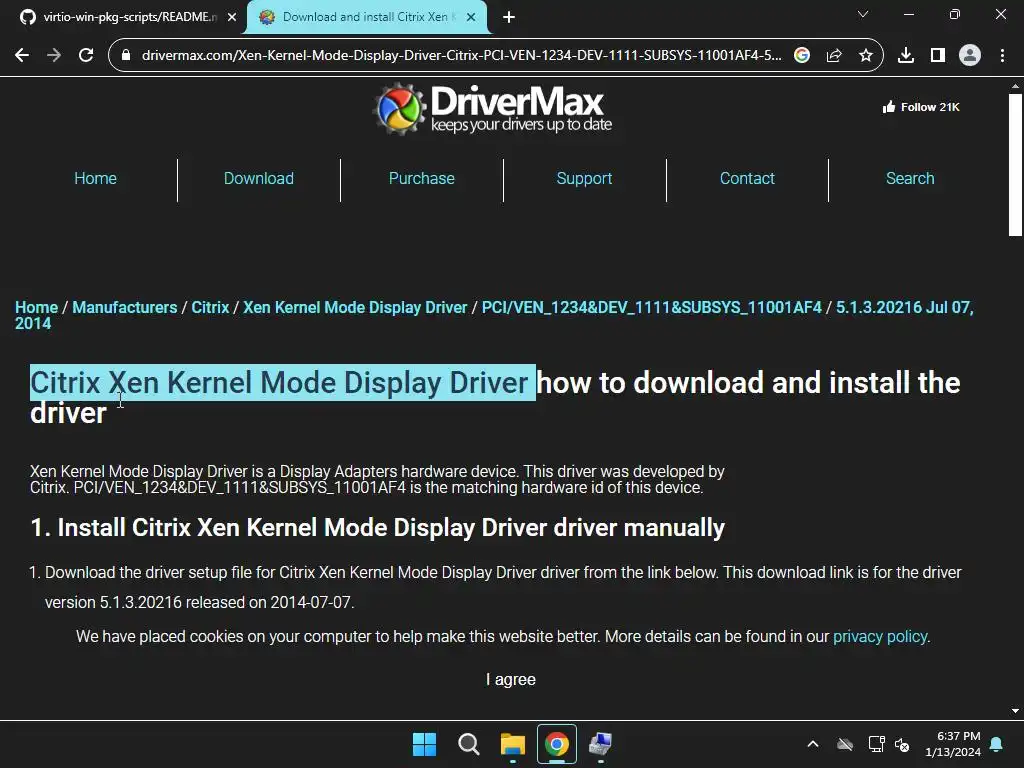Open the Purchase nav item
Screen dimensions: 1024x768
421,178
